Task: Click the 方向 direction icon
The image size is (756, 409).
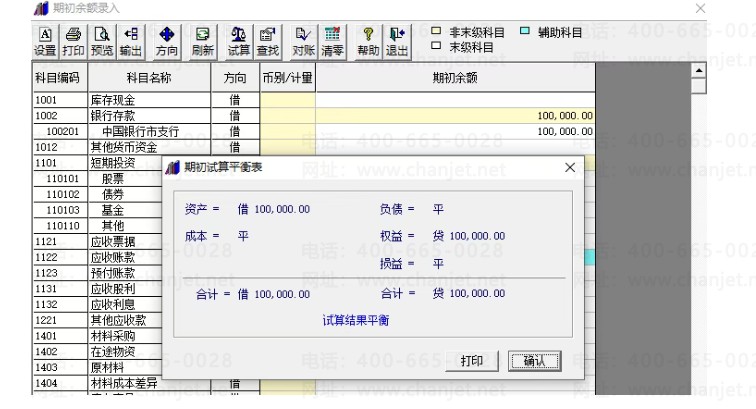Action: pyautogui.click(x=166, y=42)
